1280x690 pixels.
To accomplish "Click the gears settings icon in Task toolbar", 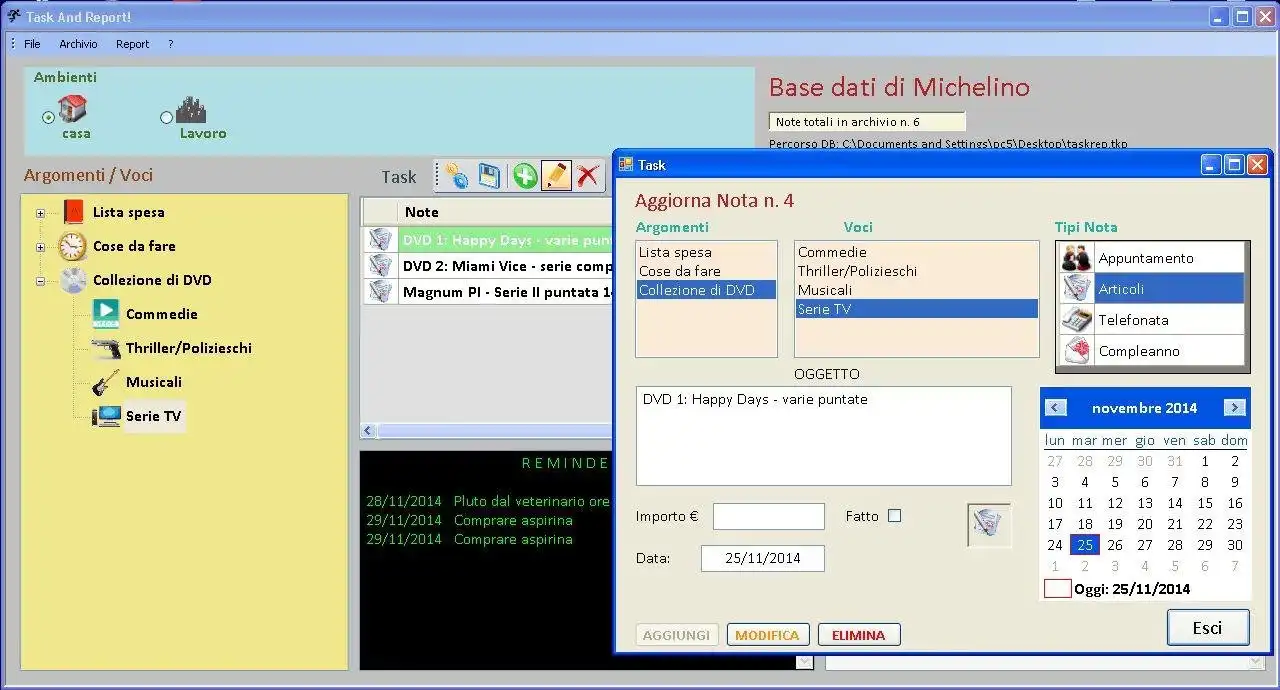I will pyautogui.click(x=456, y=176).
